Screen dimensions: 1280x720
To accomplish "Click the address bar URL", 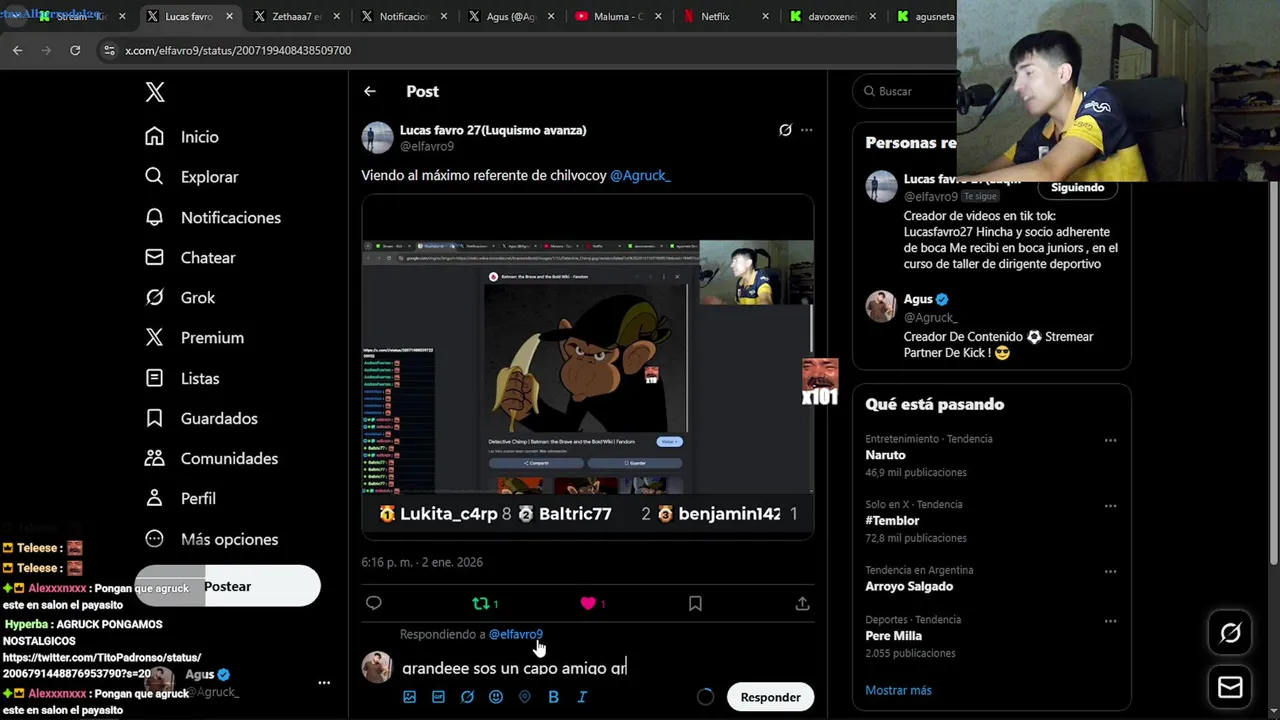I will tap(238, 50).
